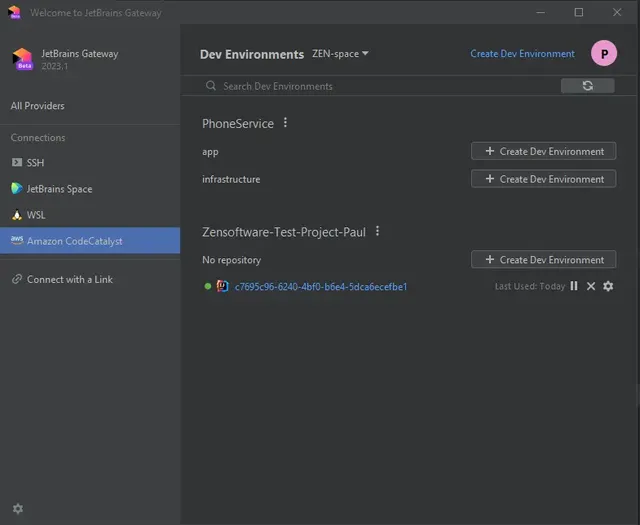Click the IntelliJ IDE icon beside c7695c96

coord(222,286)
